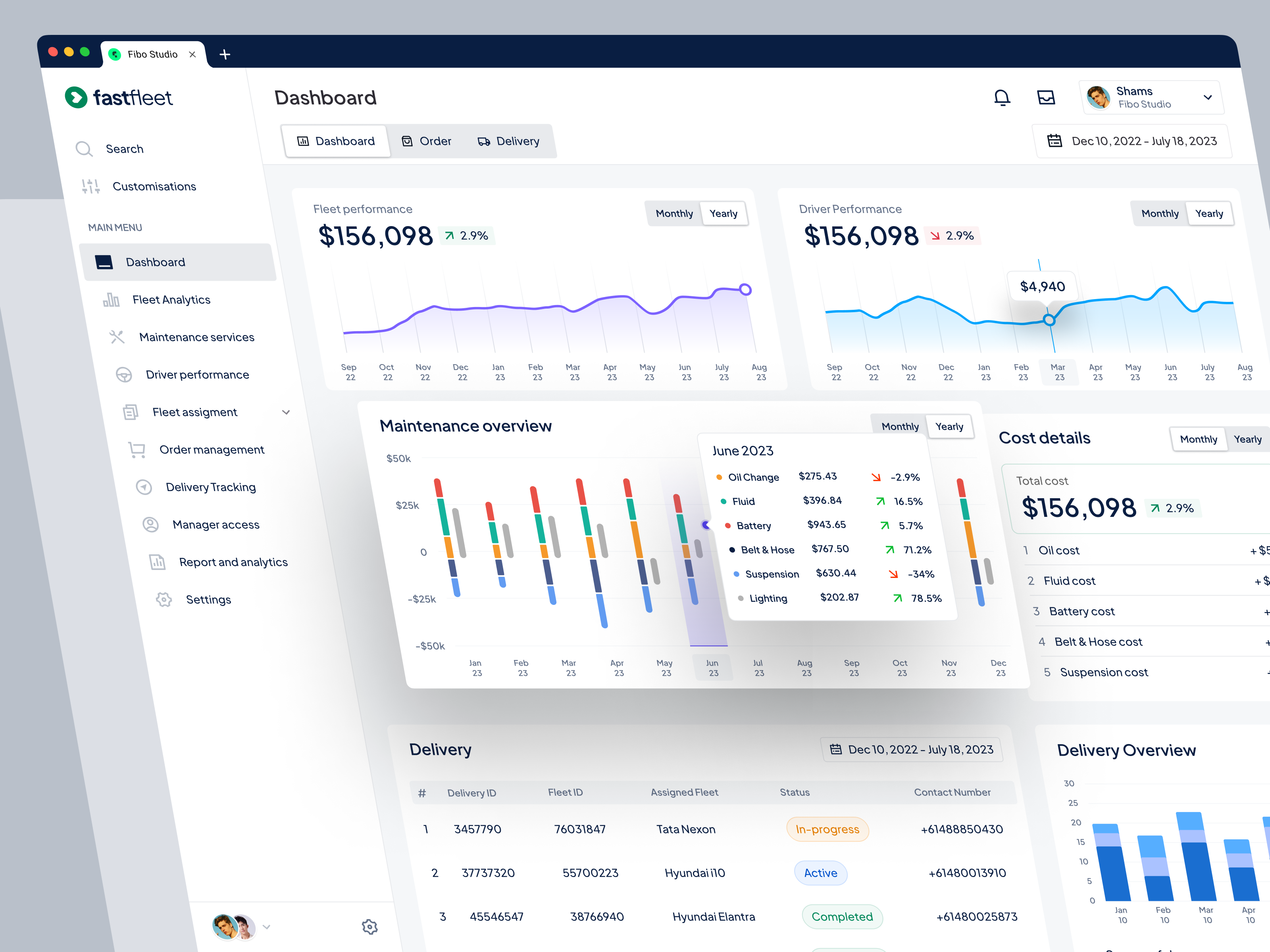Click the inbox tray icon in the header
Viewport: 1270px width, 952px height.
1046,97
